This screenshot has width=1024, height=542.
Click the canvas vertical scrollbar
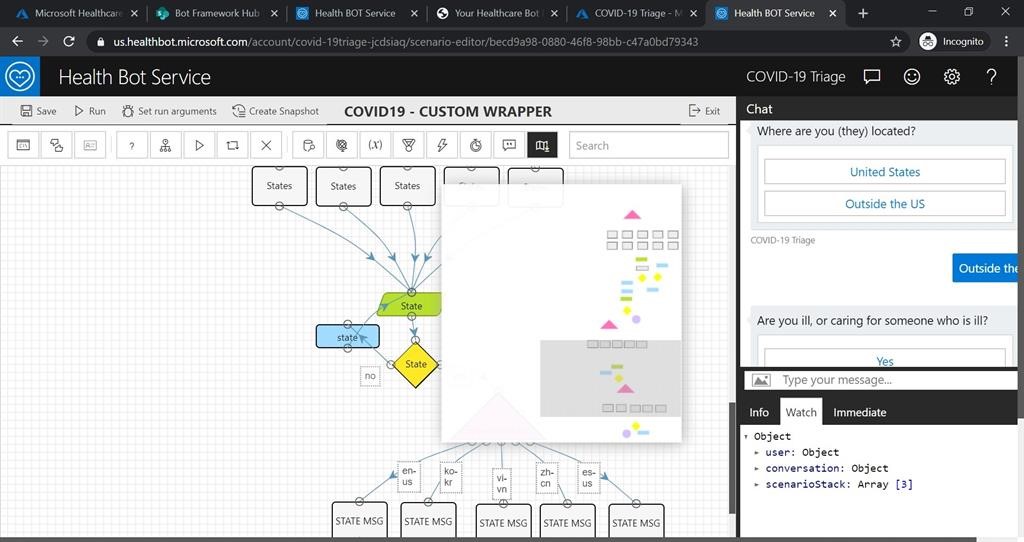pyautogui.click(x=731, y=459)
